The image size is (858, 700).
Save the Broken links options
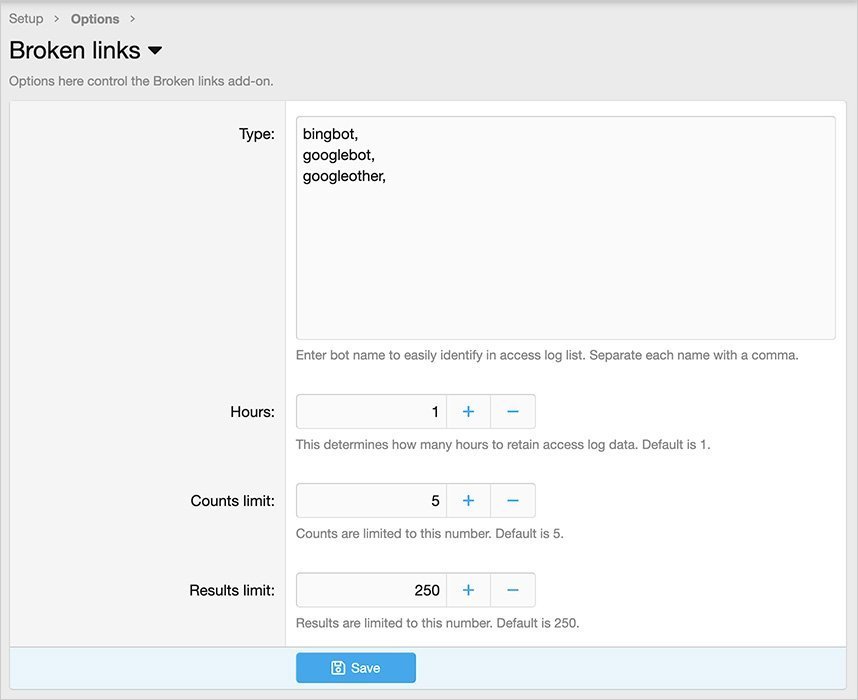coord(355,668)
